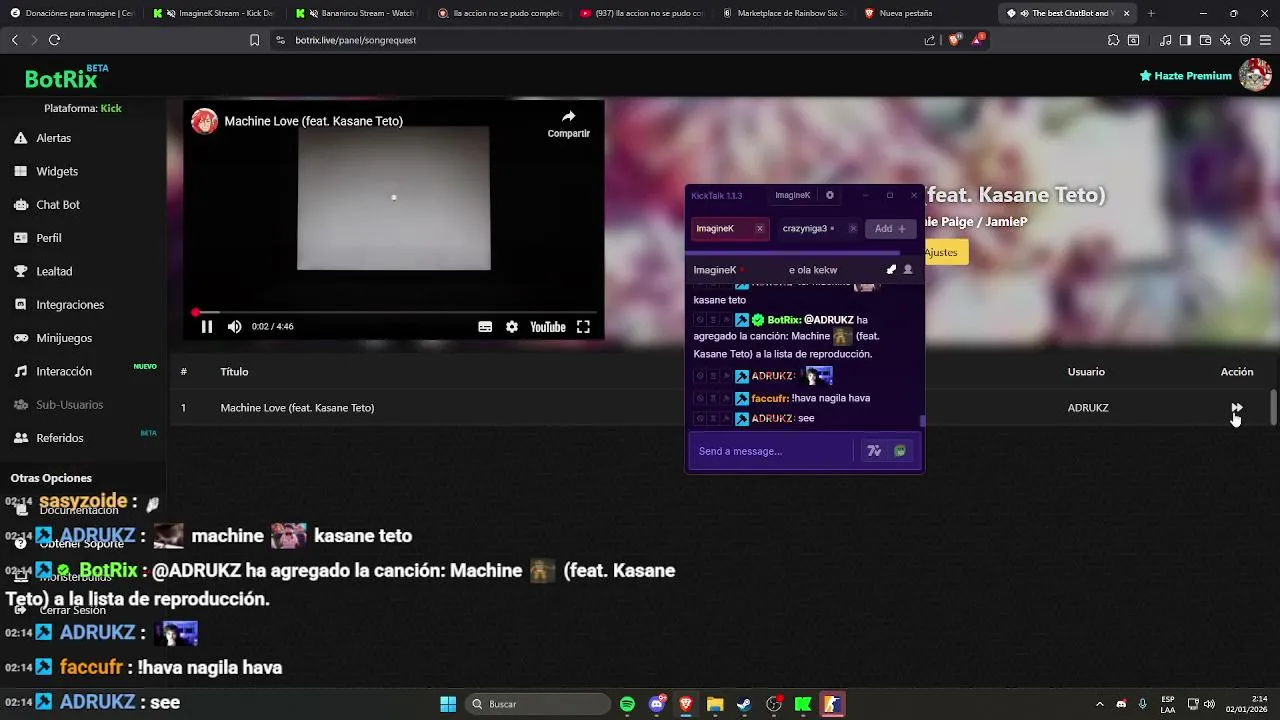
Task: Pause the YouTube video player
Action: [206, 327]
